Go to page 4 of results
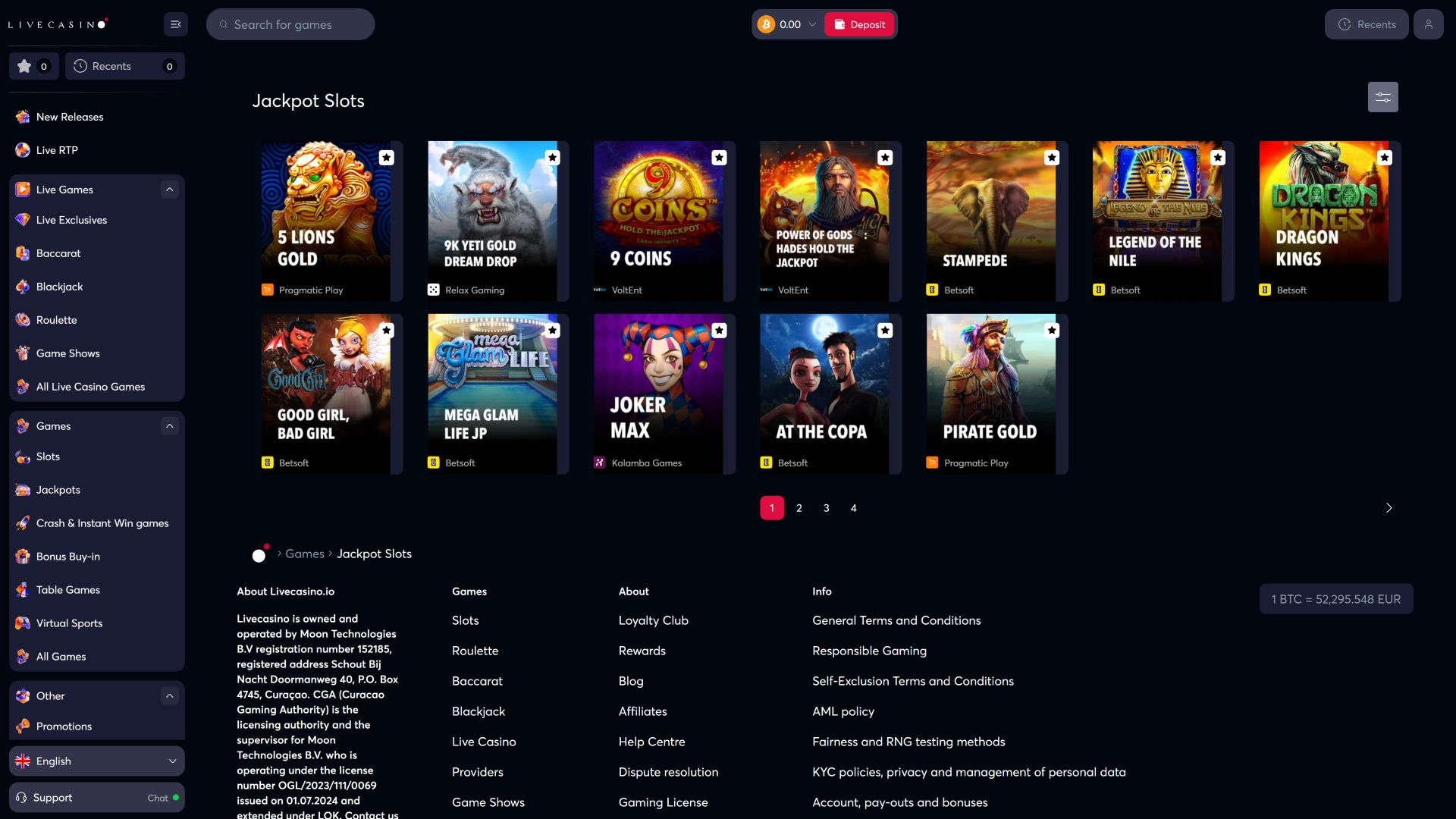 tap(854, 508)
